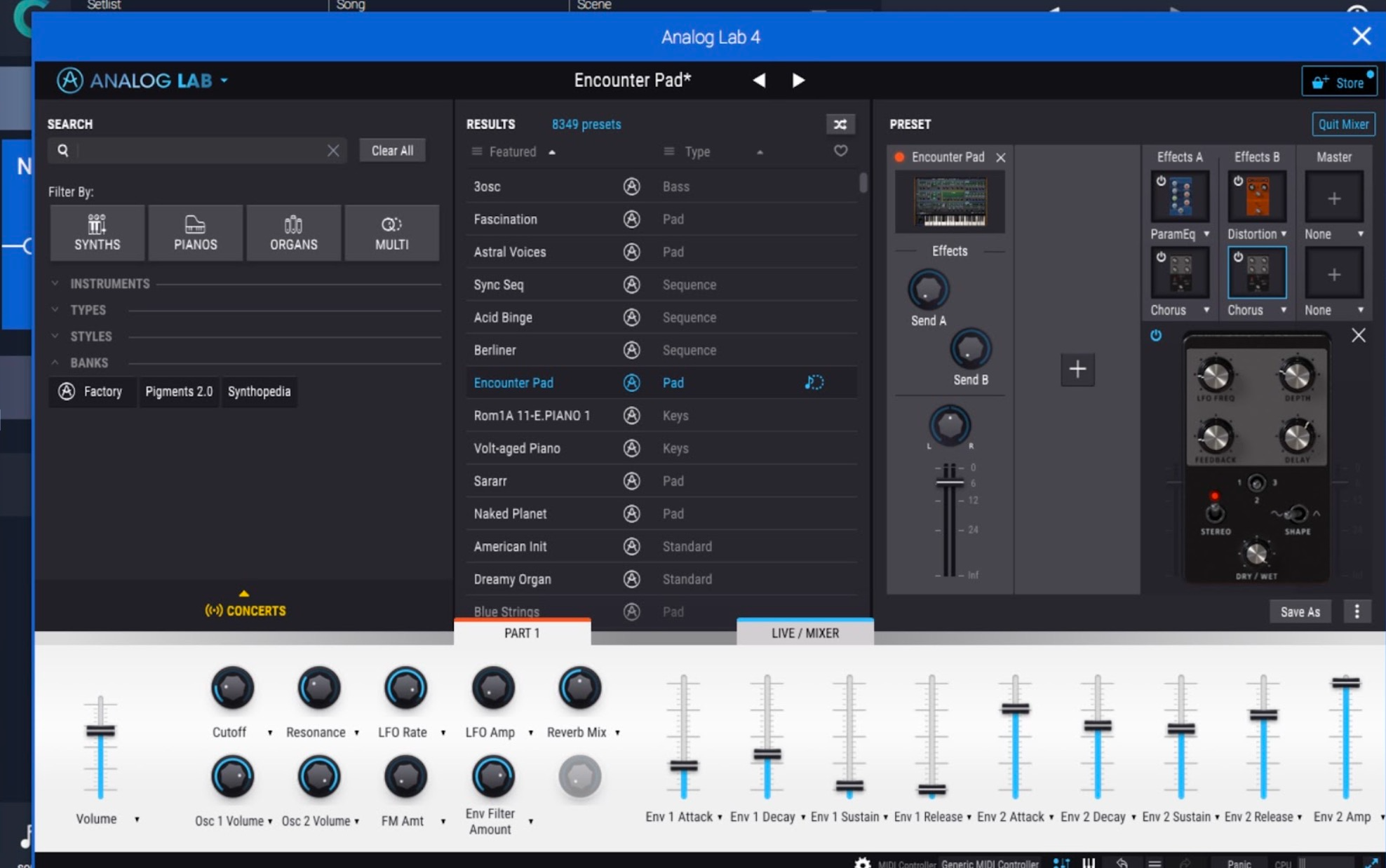Viewport: 1386px width, 868px height.
Task: Select the Factory bank
Action: (x=94, y=391)
